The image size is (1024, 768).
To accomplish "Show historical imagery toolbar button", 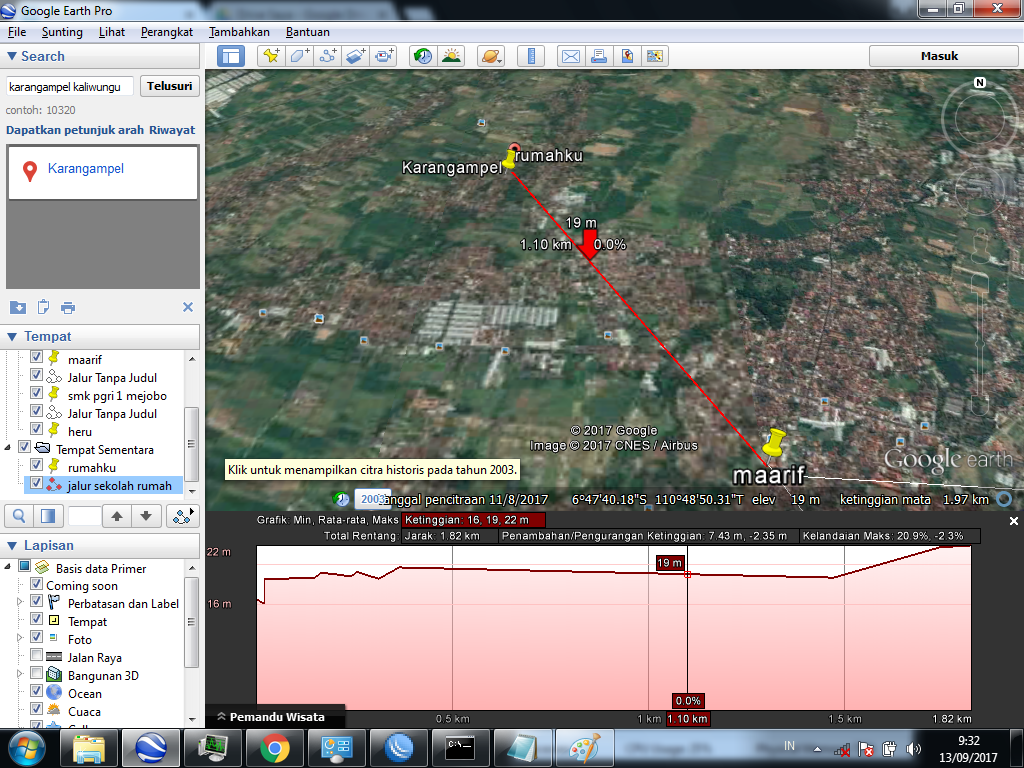I will click(423, 56).
